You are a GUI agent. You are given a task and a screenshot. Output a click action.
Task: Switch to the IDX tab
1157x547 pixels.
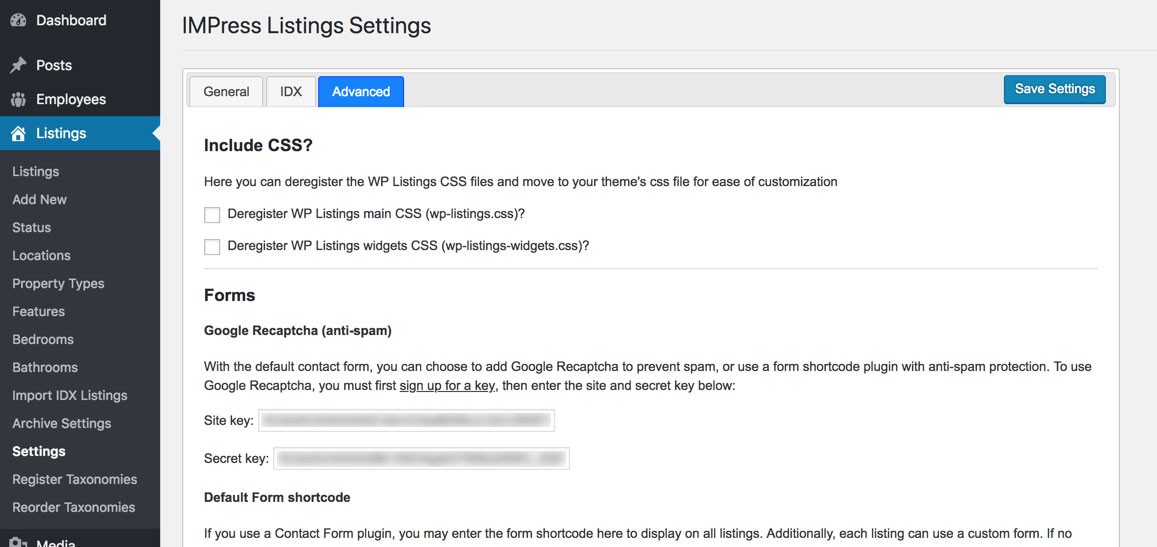coord(291,92)
